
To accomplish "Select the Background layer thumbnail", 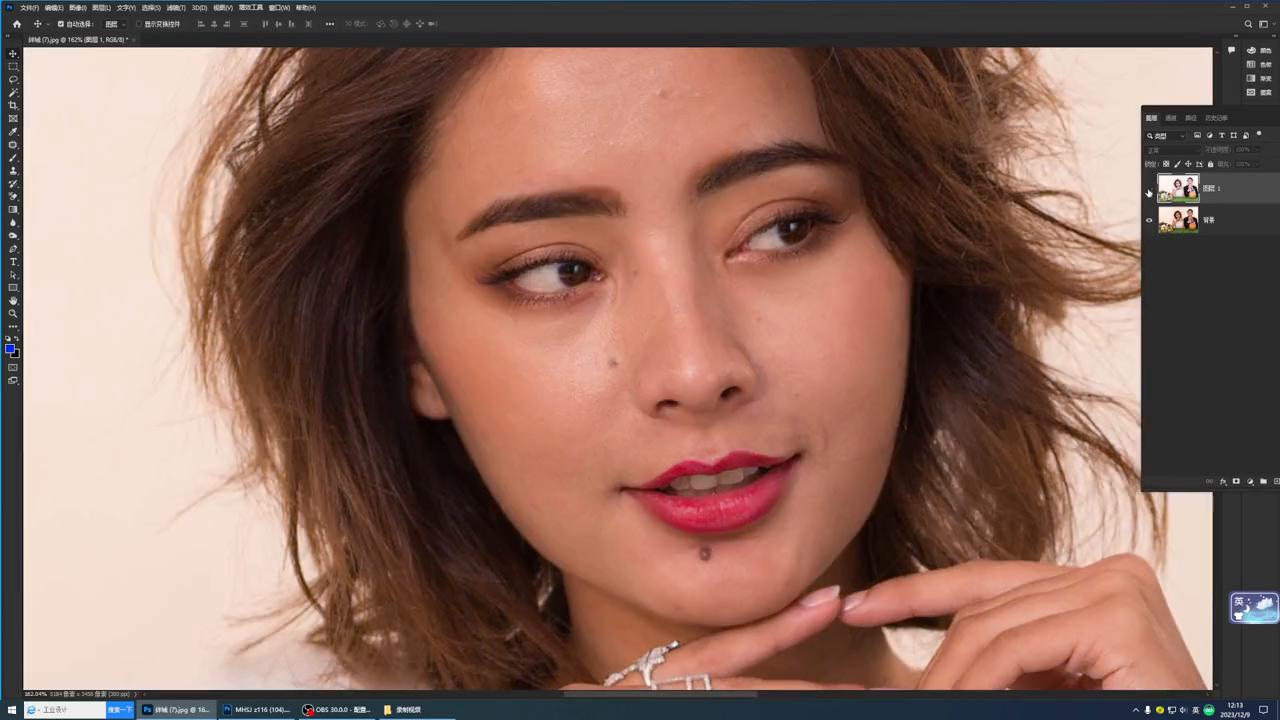I will tap(1178, 220).
